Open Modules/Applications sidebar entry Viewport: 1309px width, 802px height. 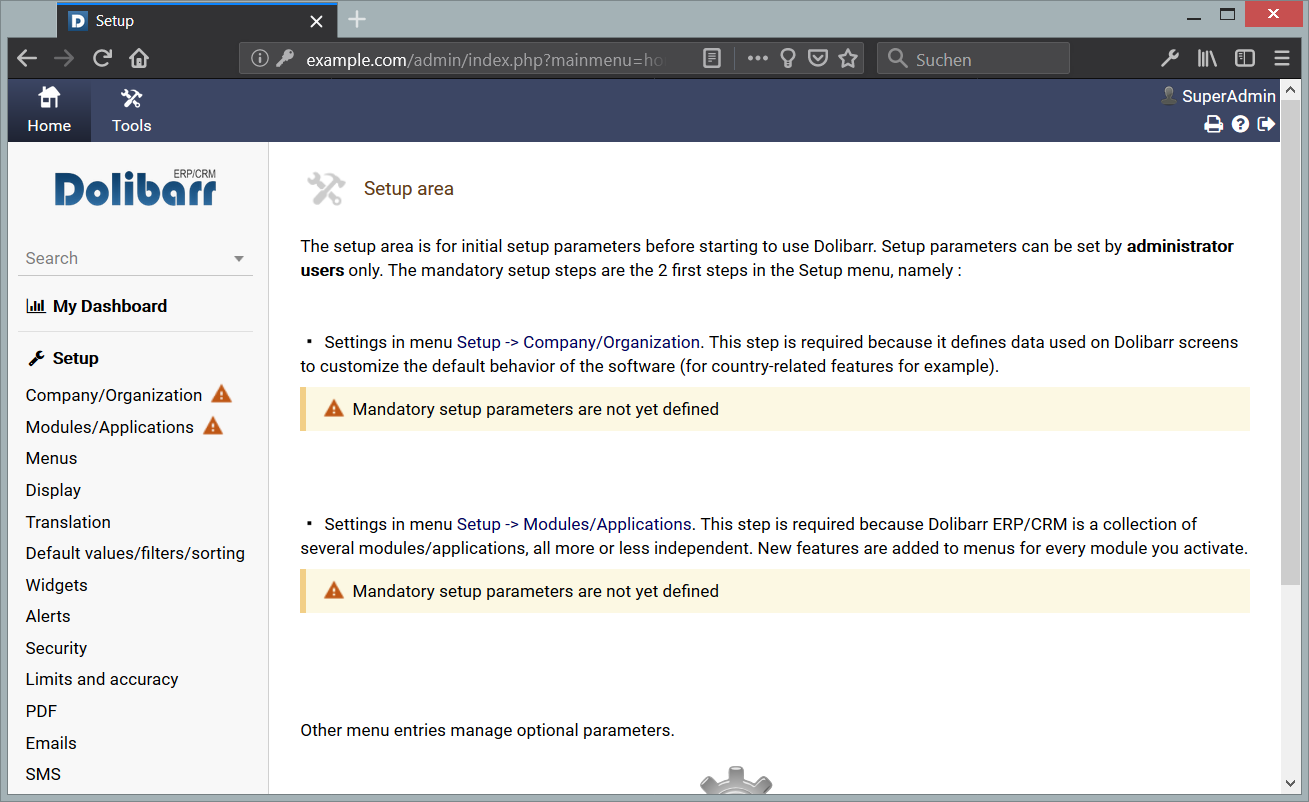click(x=110, y=427)
